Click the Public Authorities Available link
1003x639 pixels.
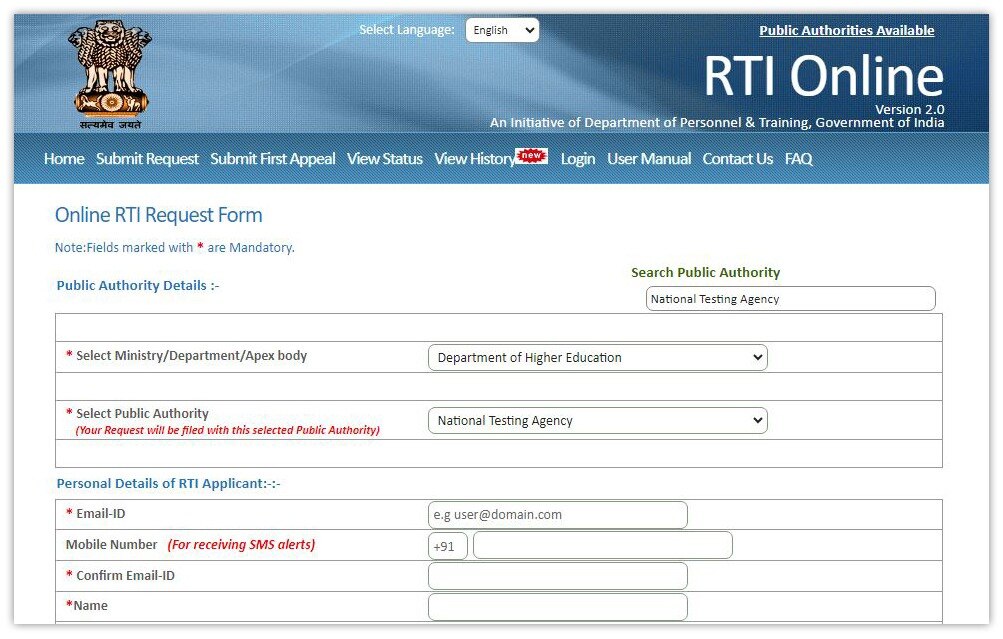click(846, 30)
